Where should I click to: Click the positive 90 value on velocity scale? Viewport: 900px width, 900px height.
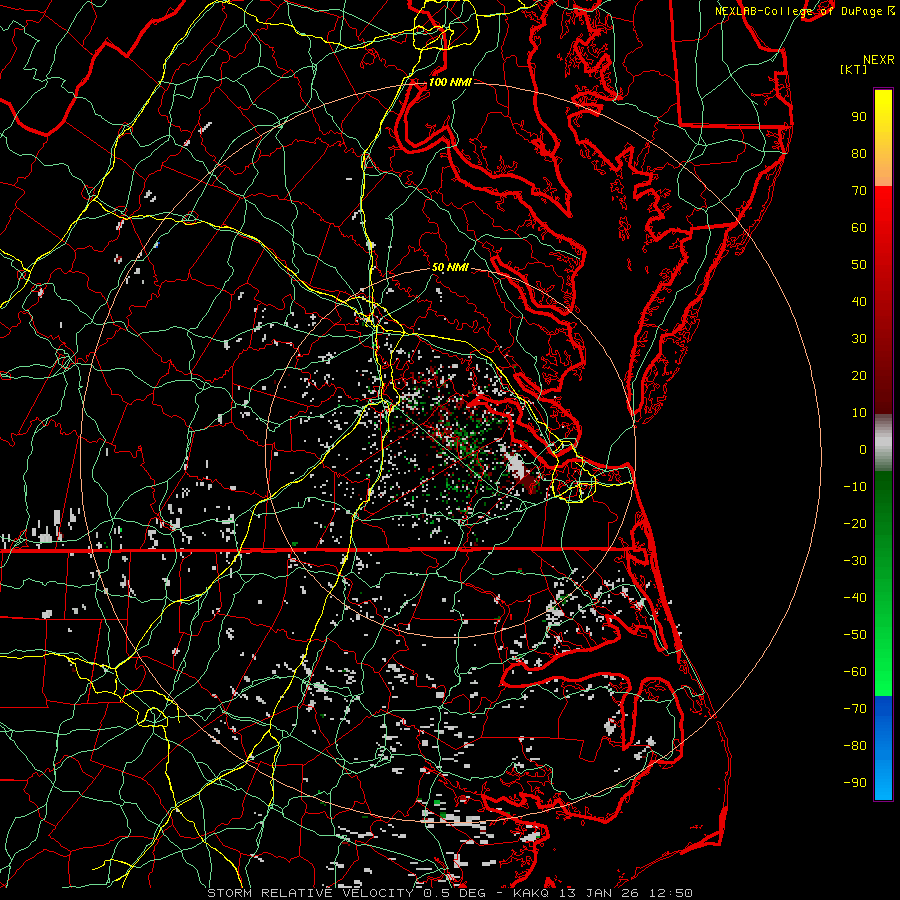pyautogui.click(x=859, y=117)
